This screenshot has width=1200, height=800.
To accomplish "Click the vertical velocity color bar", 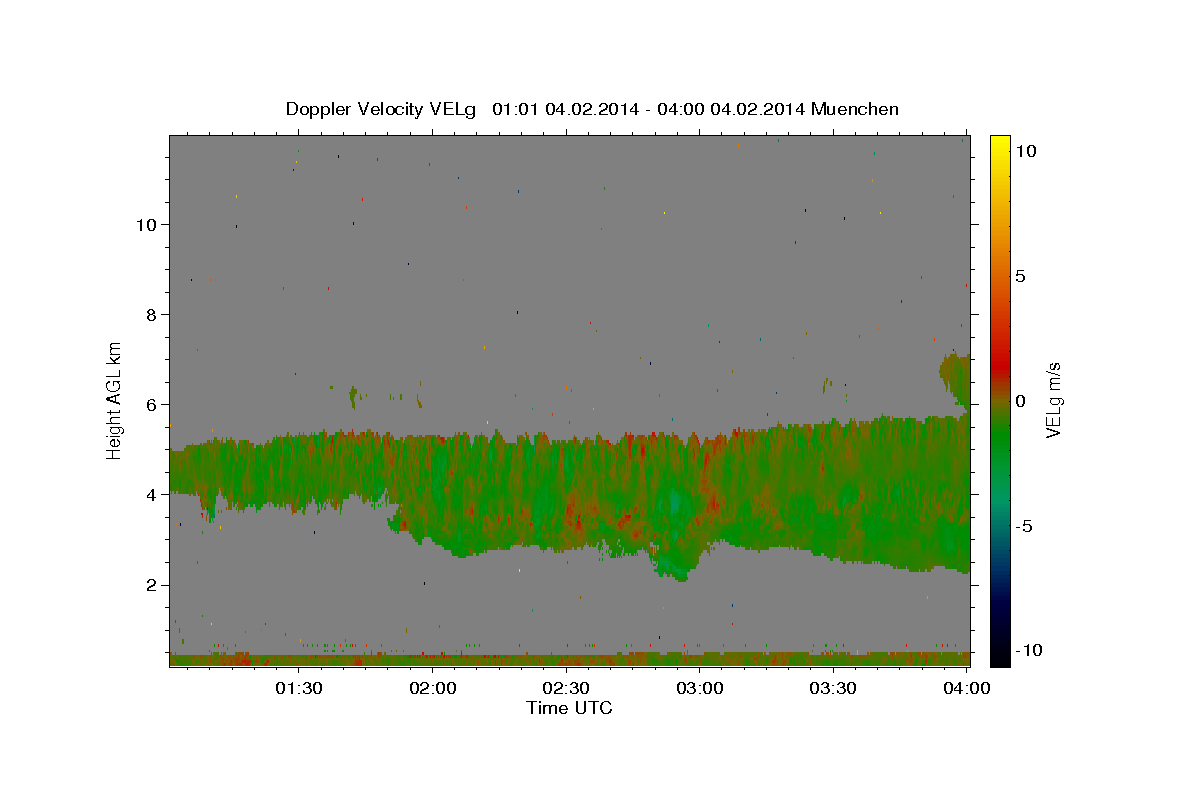I will click(x=999, y=400).
